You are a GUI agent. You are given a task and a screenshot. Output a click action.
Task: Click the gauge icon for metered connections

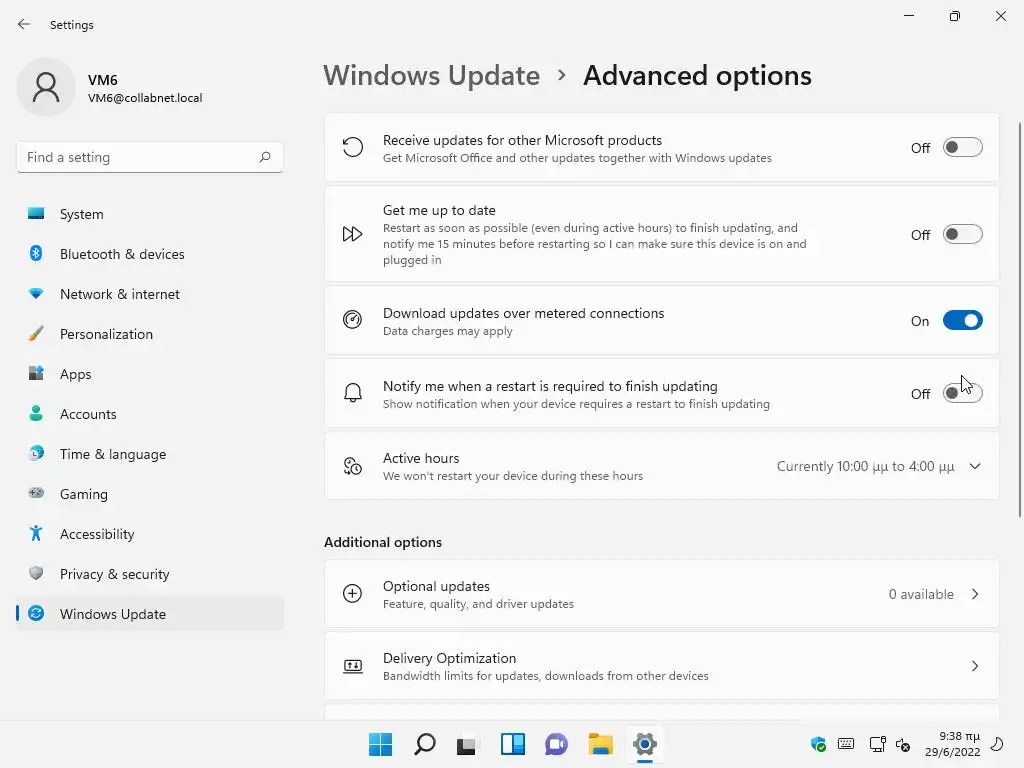click(x=353, y=320)
